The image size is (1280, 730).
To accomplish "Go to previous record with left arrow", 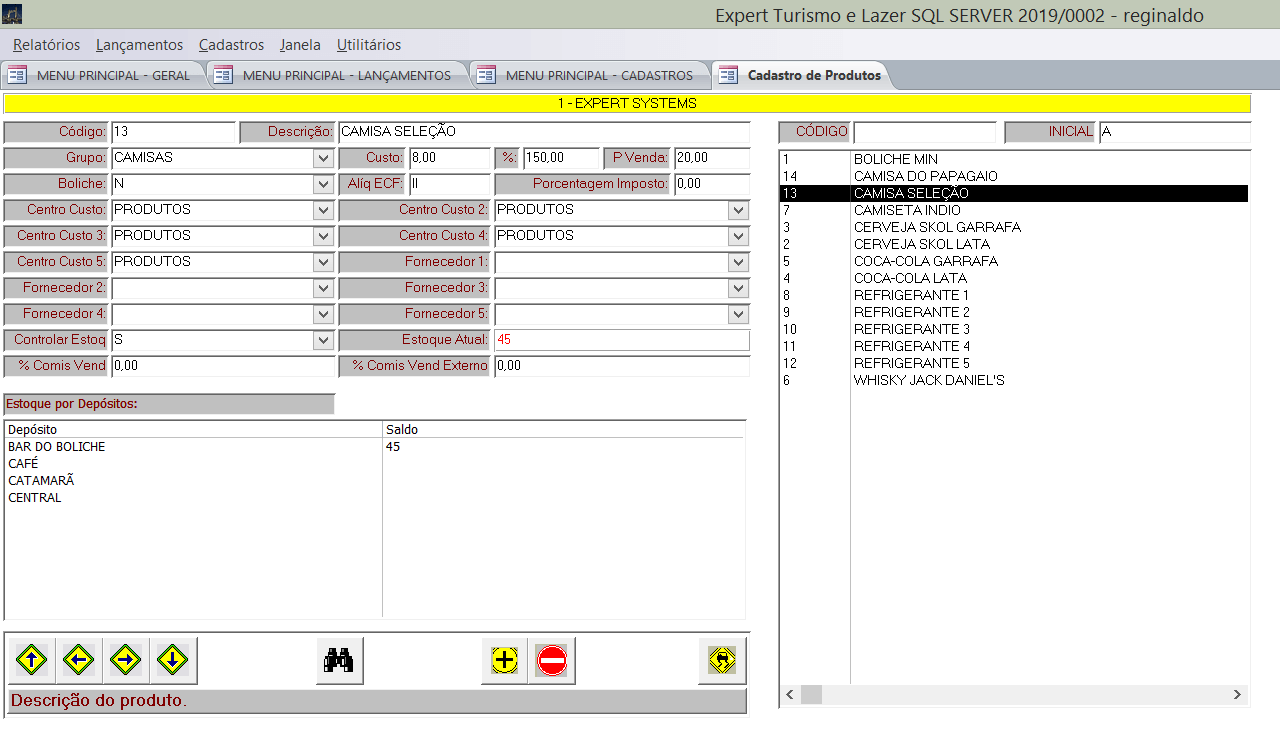I will [79, 660].
